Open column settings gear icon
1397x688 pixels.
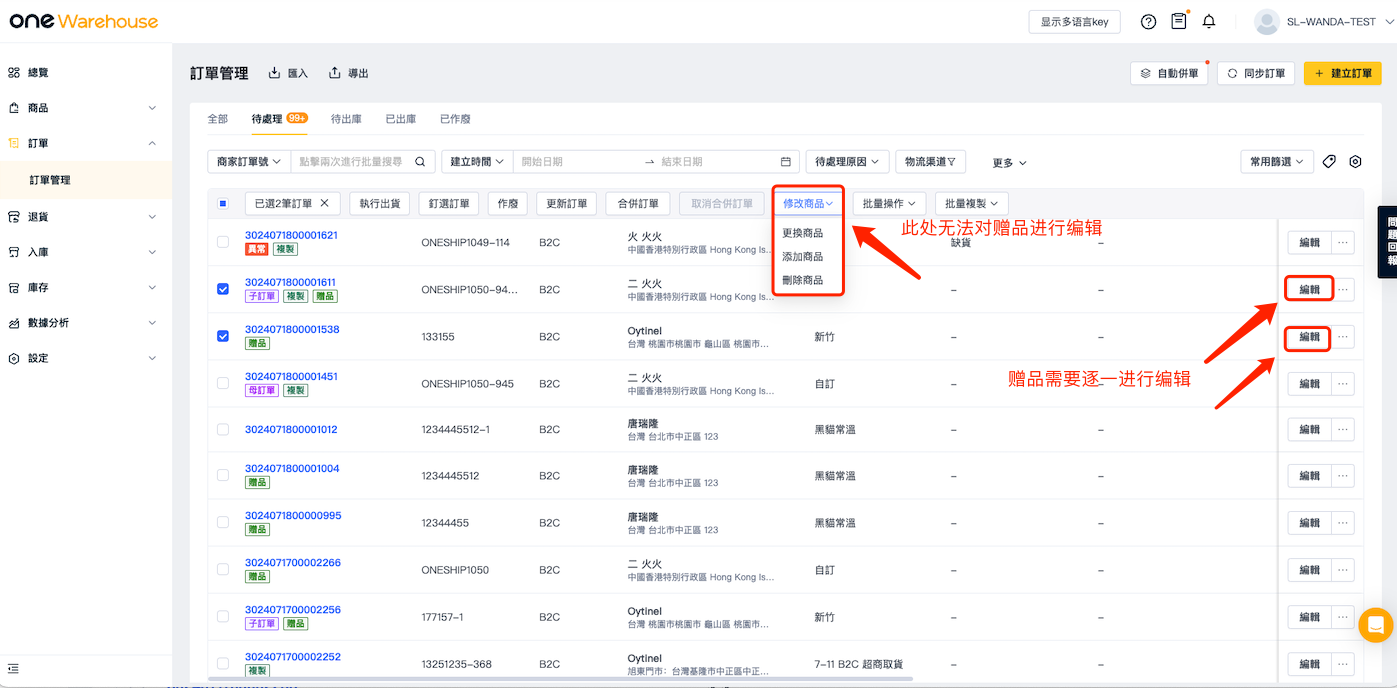coord(1355,162)
